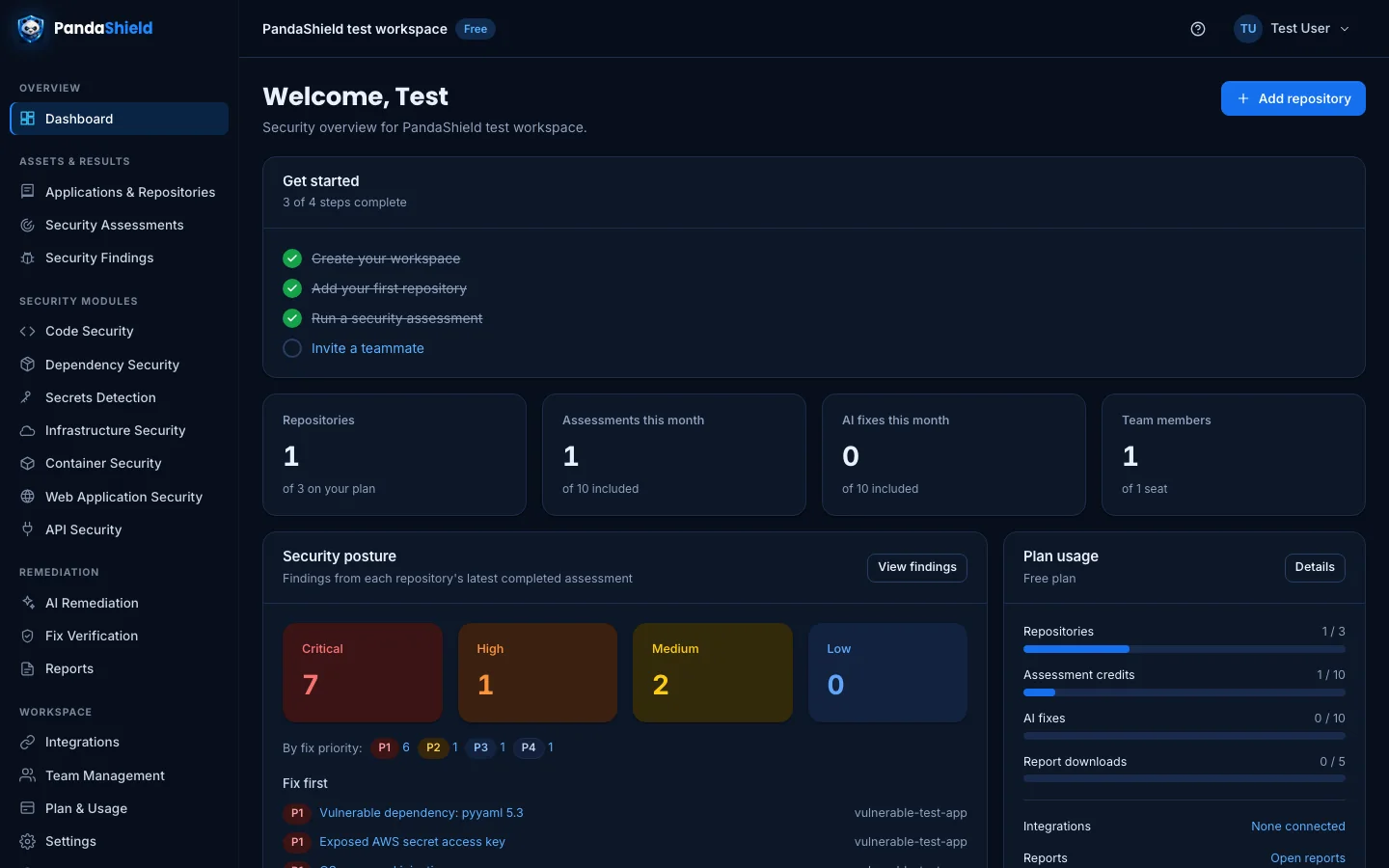Open Plan & Usage sidebar item

click(120, 808)
